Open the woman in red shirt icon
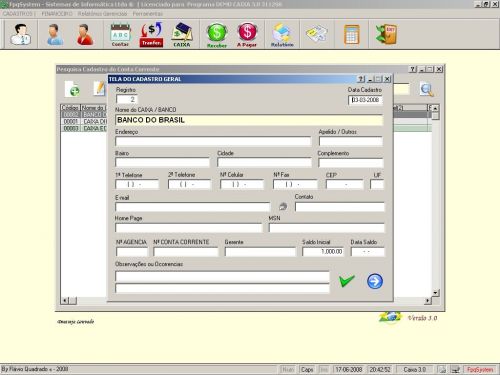The image size is (500, 375). 85,34
